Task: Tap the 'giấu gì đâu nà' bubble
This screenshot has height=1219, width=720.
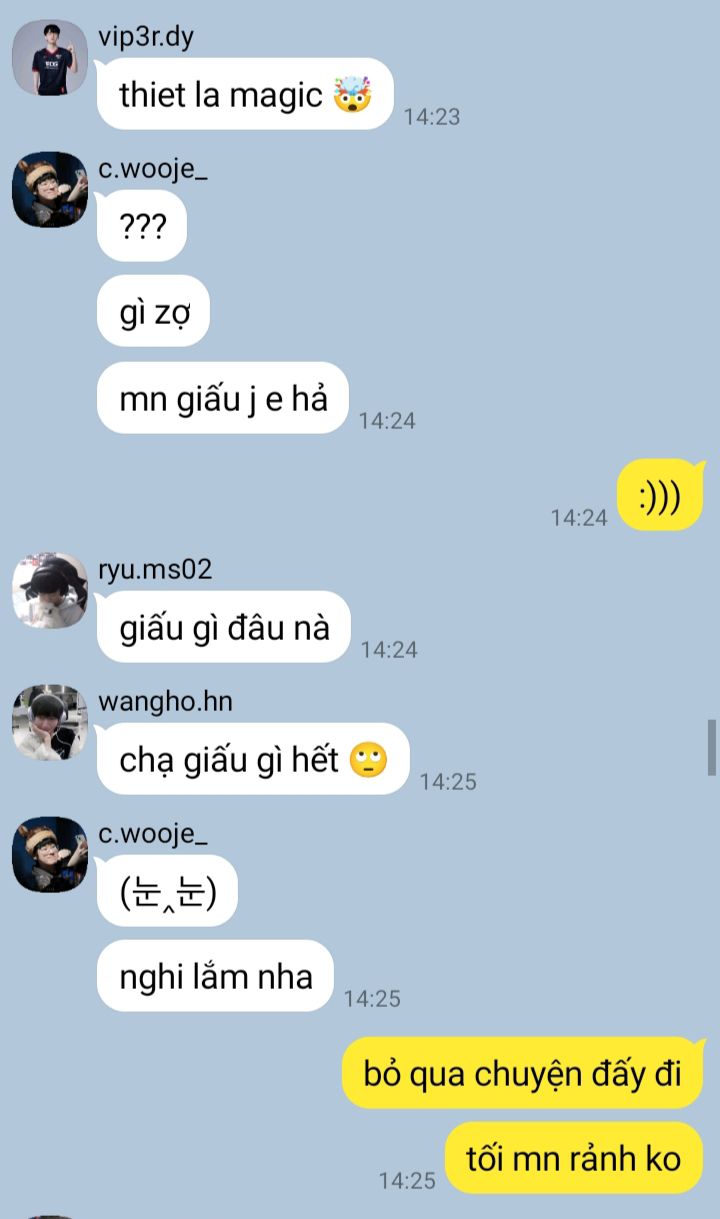Action: pyautogui.click(x=224, y=627)
